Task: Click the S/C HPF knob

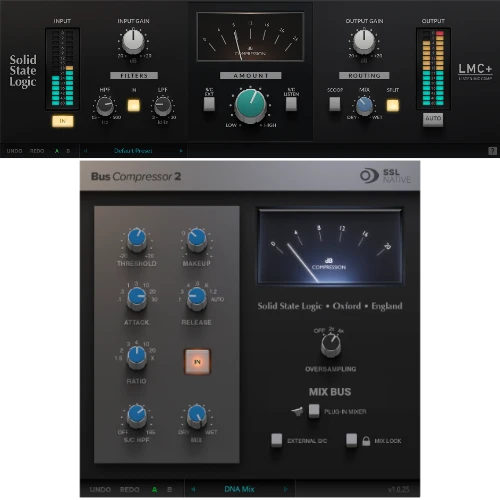Action: coord(137,416)
